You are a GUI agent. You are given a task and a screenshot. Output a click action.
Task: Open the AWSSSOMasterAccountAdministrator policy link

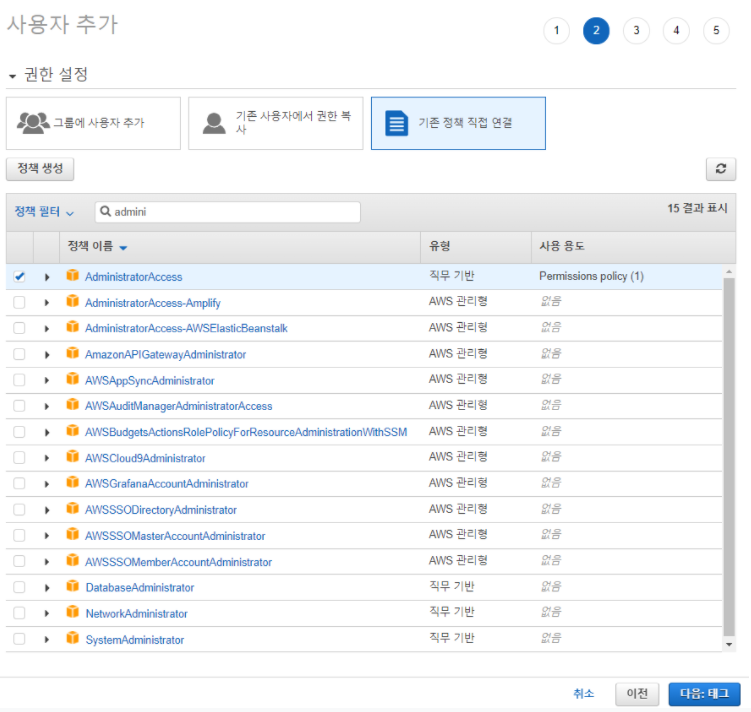coord(175,536)
